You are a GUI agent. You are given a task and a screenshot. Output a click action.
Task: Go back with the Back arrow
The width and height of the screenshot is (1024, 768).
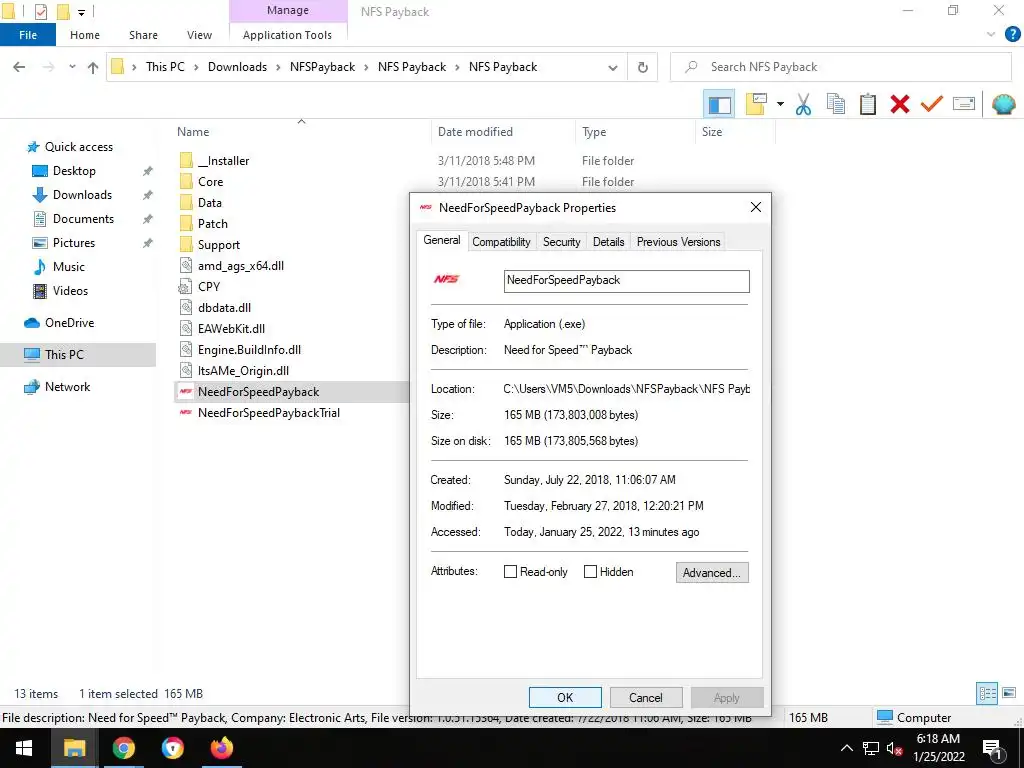tap(20, 67)
